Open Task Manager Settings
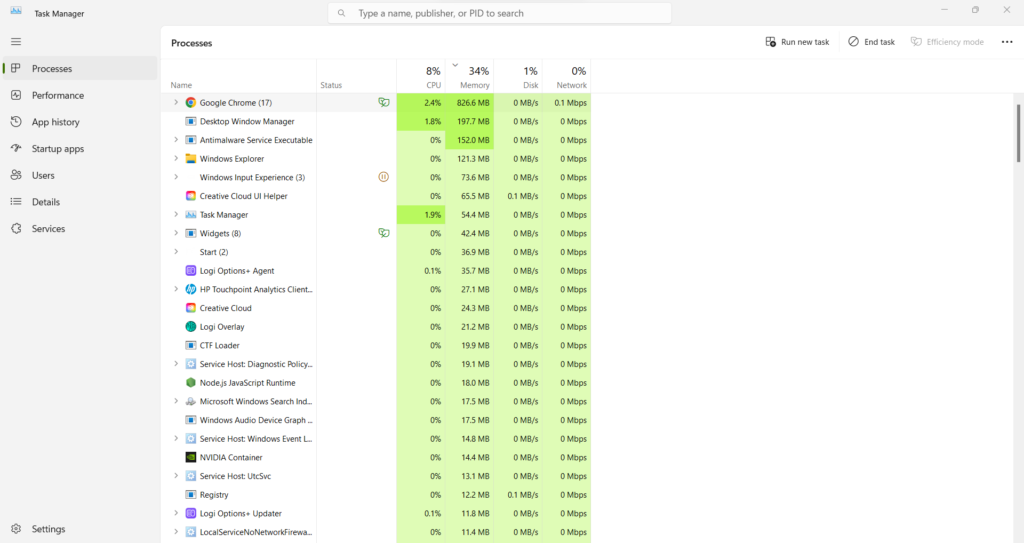The width and height of the screenshot is (1024, 543). [x=80, y=529]
